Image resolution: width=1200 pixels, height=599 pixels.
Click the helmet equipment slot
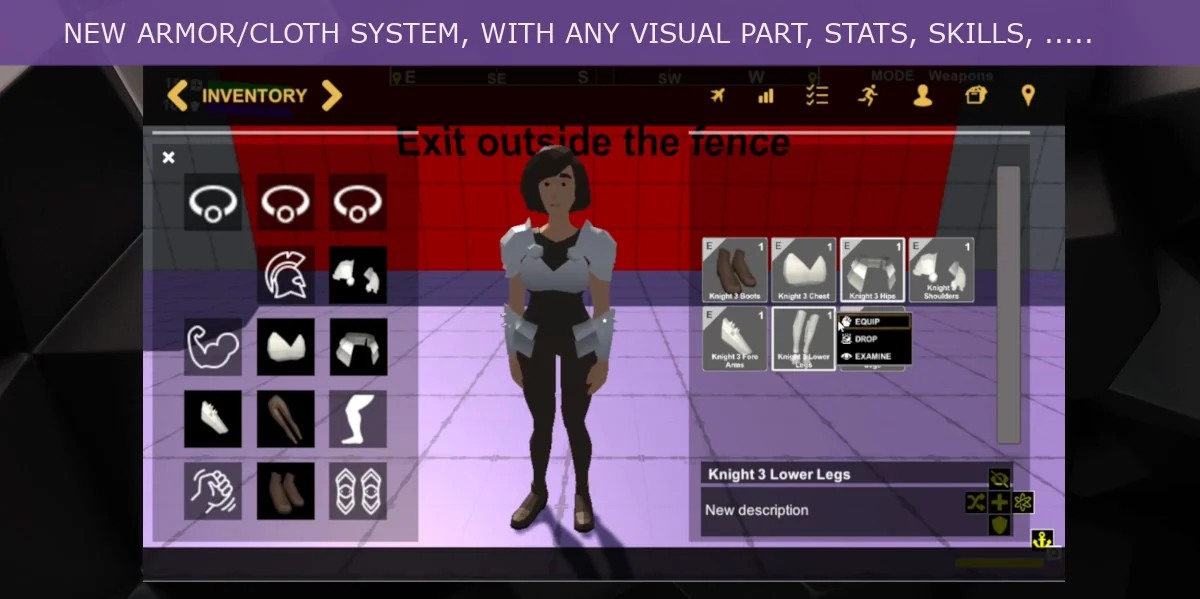286,275
